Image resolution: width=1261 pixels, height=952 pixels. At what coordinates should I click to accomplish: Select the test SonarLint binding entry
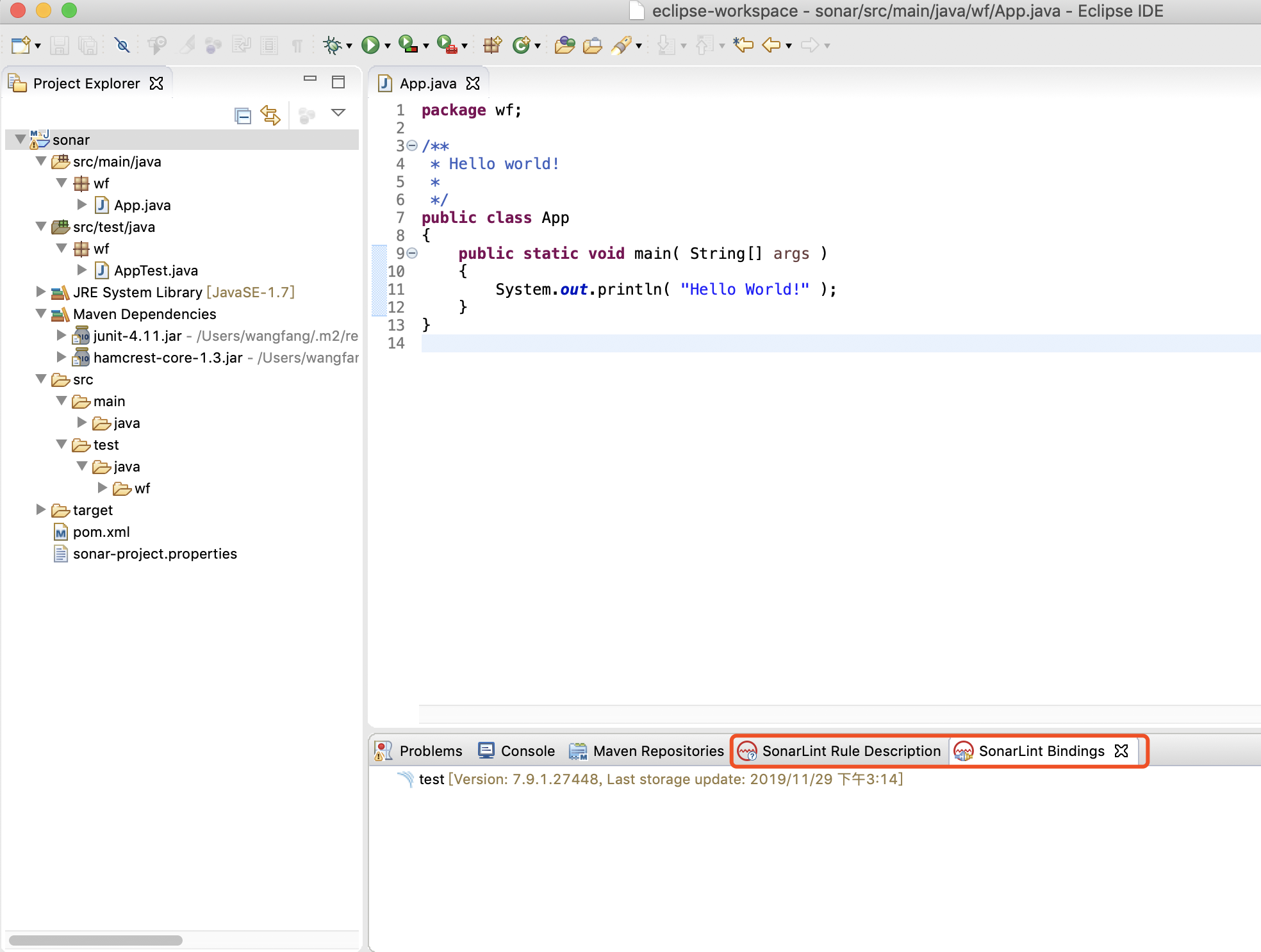431,779
